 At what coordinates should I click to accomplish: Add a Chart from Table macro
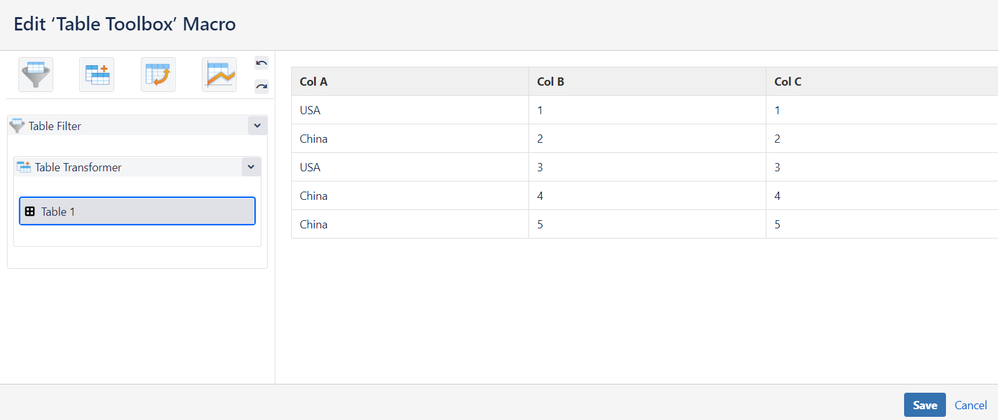(219, 74)
